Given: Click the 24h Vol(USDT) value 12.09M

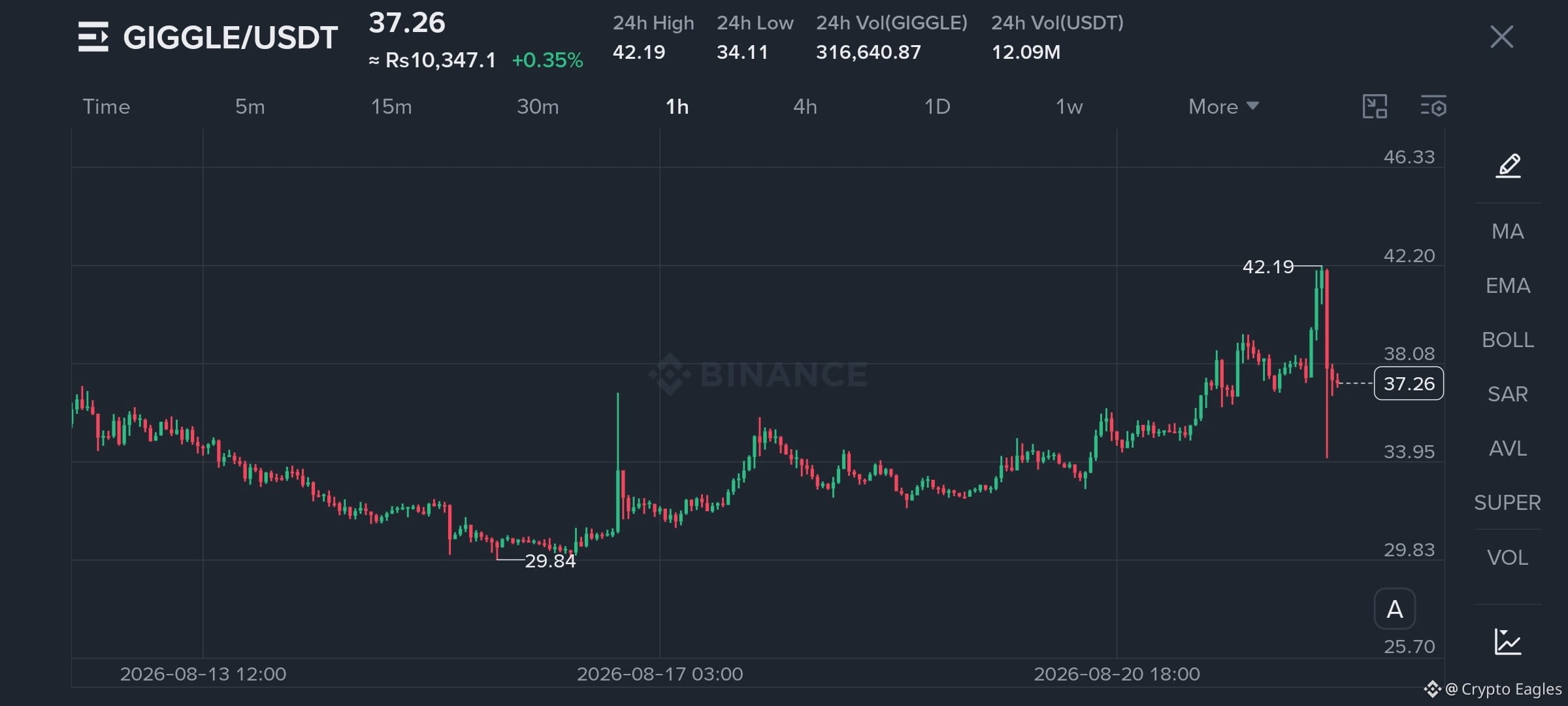Looking at the screenshot, I should (x=1026, y=52).
